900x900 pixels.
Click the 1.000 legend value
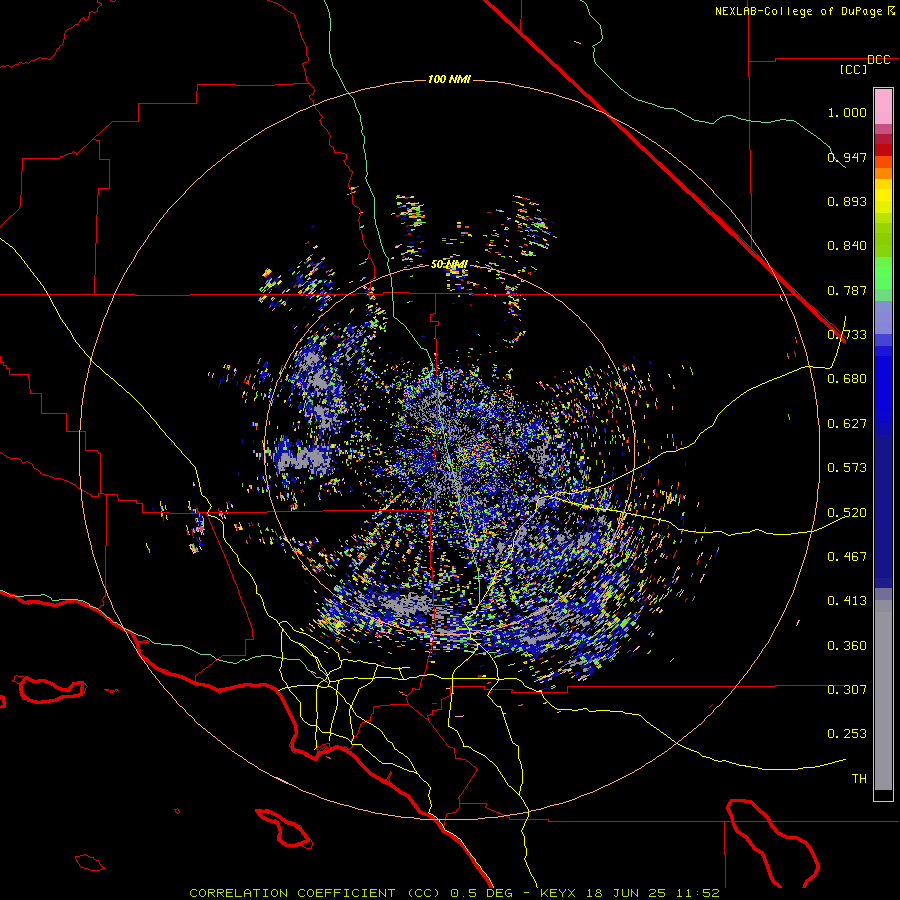[847, 112]
